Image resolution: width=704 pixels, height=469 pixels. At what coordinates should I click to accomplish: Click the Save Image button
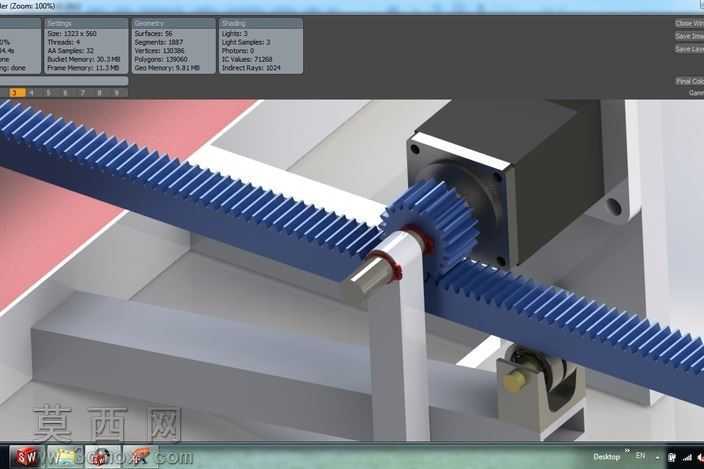point(689,36)
